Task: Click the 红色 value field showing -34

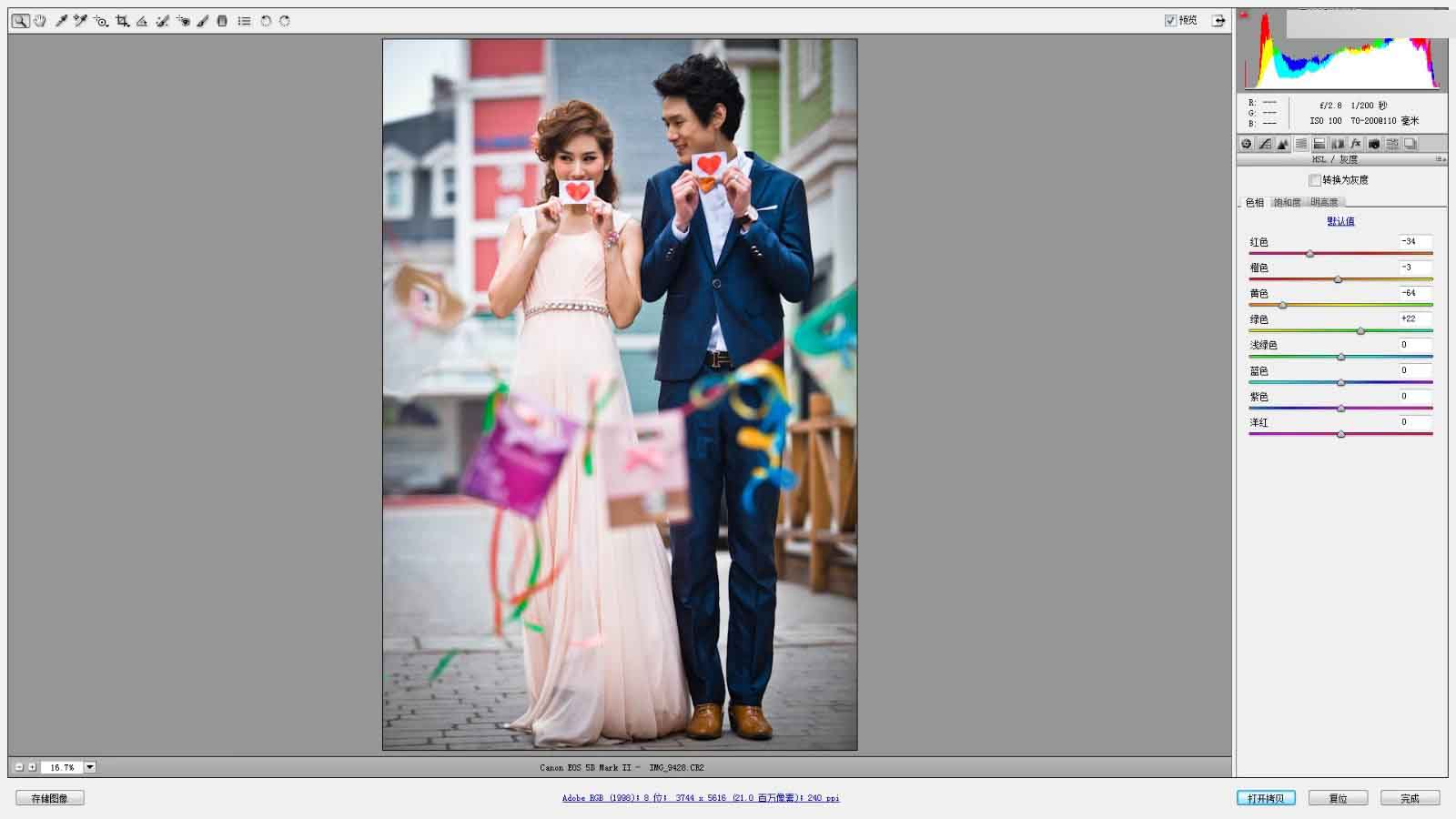Action: click(1416, 242)
